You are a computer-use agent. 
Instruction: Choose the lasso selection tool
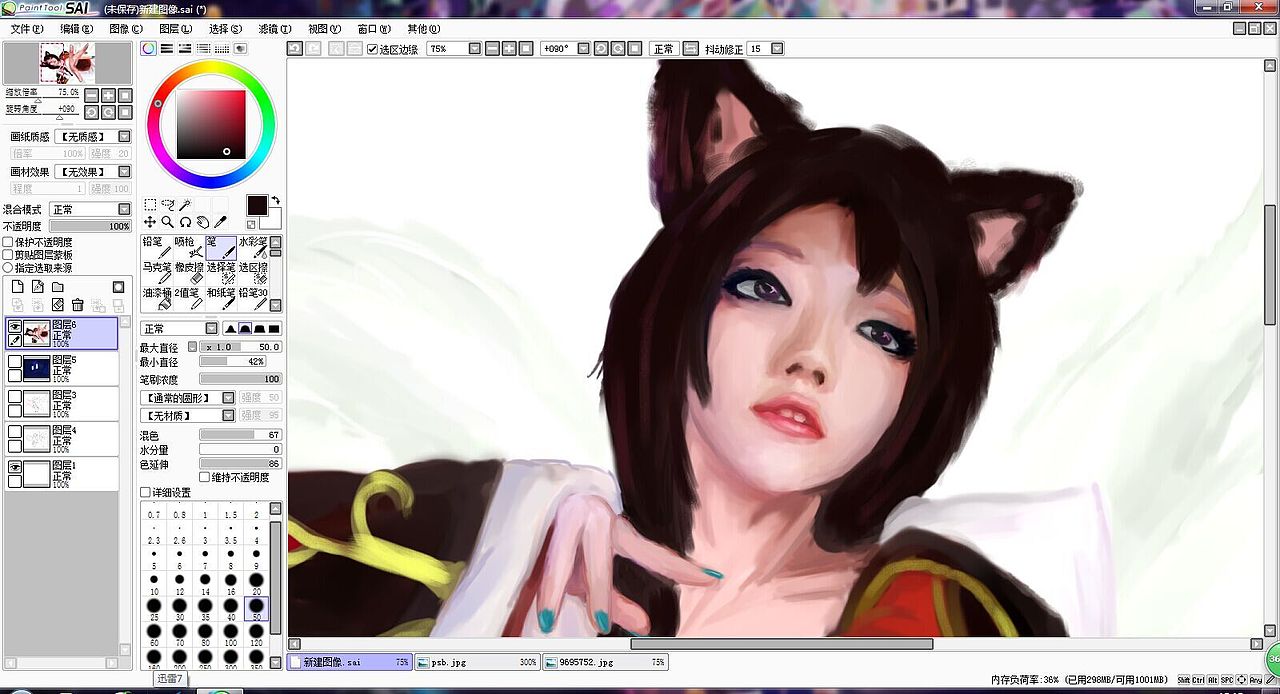[168, 205]
